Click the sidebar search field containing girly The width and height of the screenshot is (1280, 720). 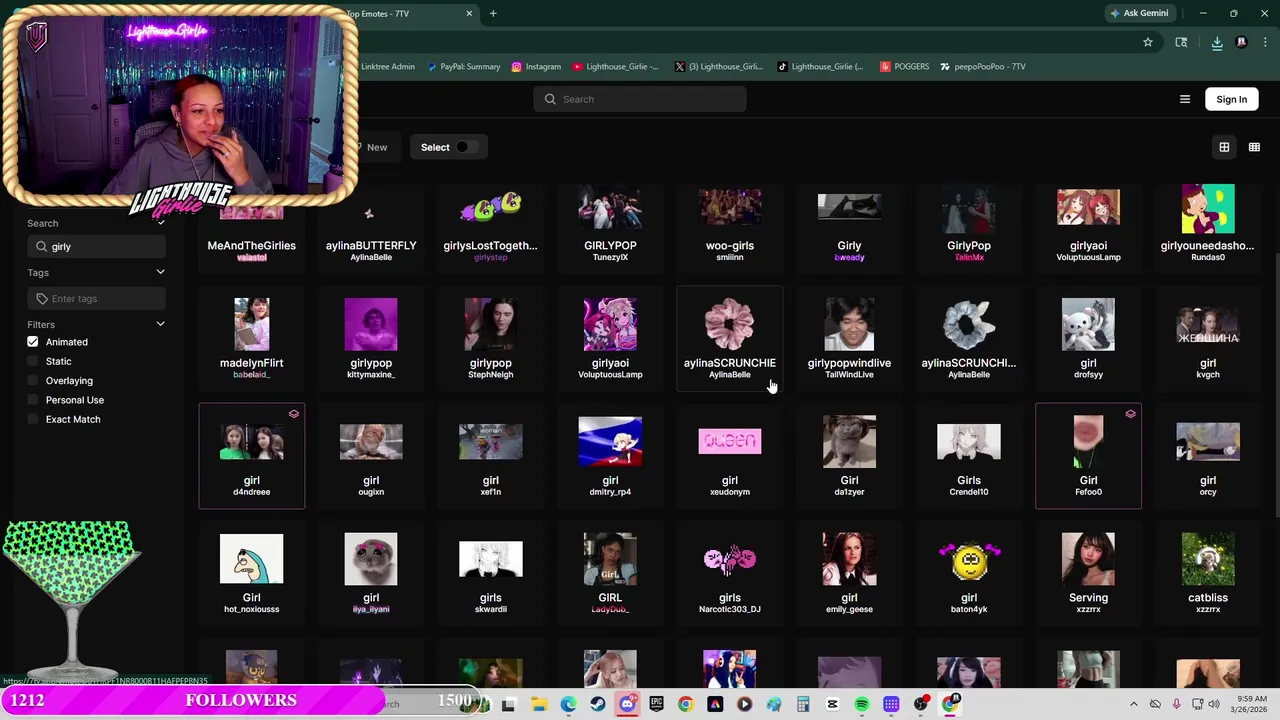point(96,246)
